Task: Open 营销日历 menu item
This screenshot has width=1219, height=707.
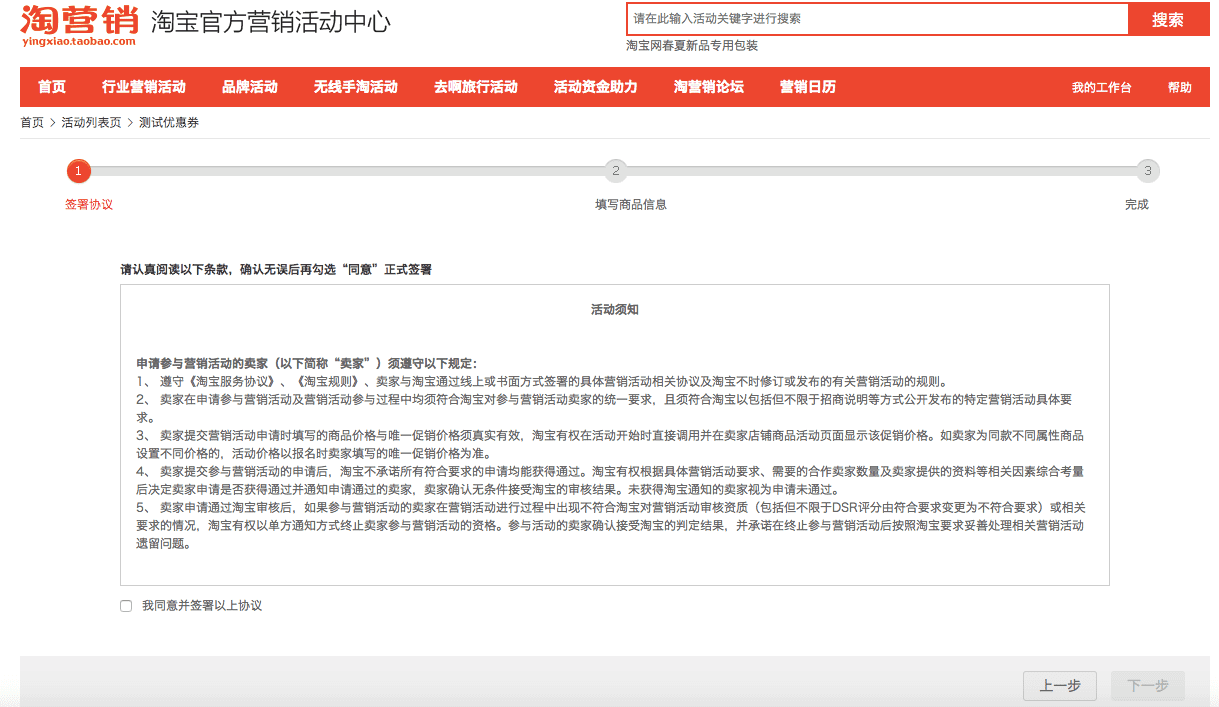Action: click(808, 87)
